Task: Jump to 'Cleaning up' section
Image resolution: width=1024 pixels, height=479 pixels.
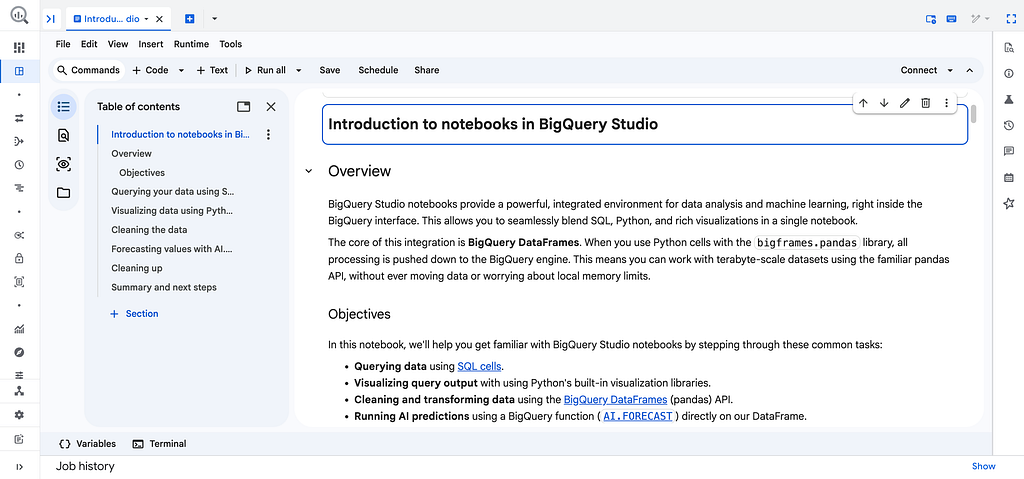Action: (136, 268)
